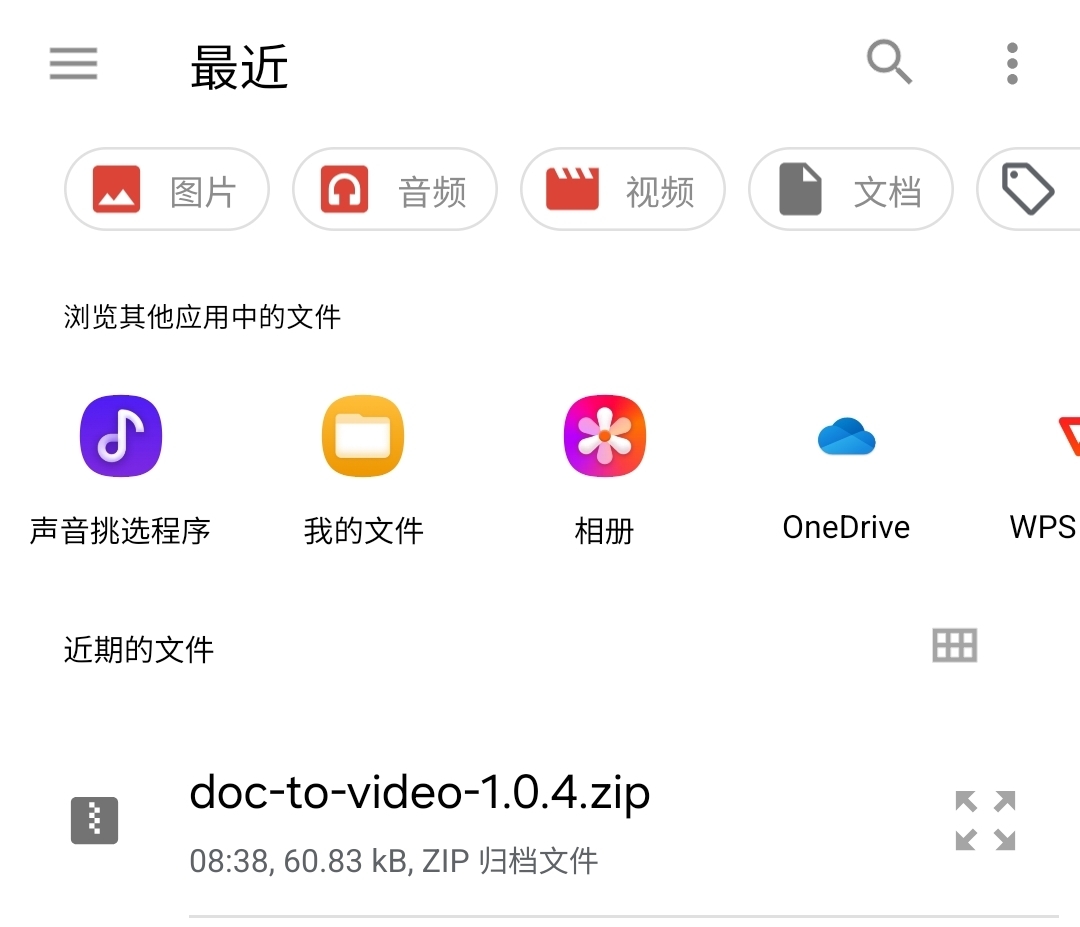Tap the search magnifier icon
Viewport: 1080px width, 927px height.
tap(889, 63)
